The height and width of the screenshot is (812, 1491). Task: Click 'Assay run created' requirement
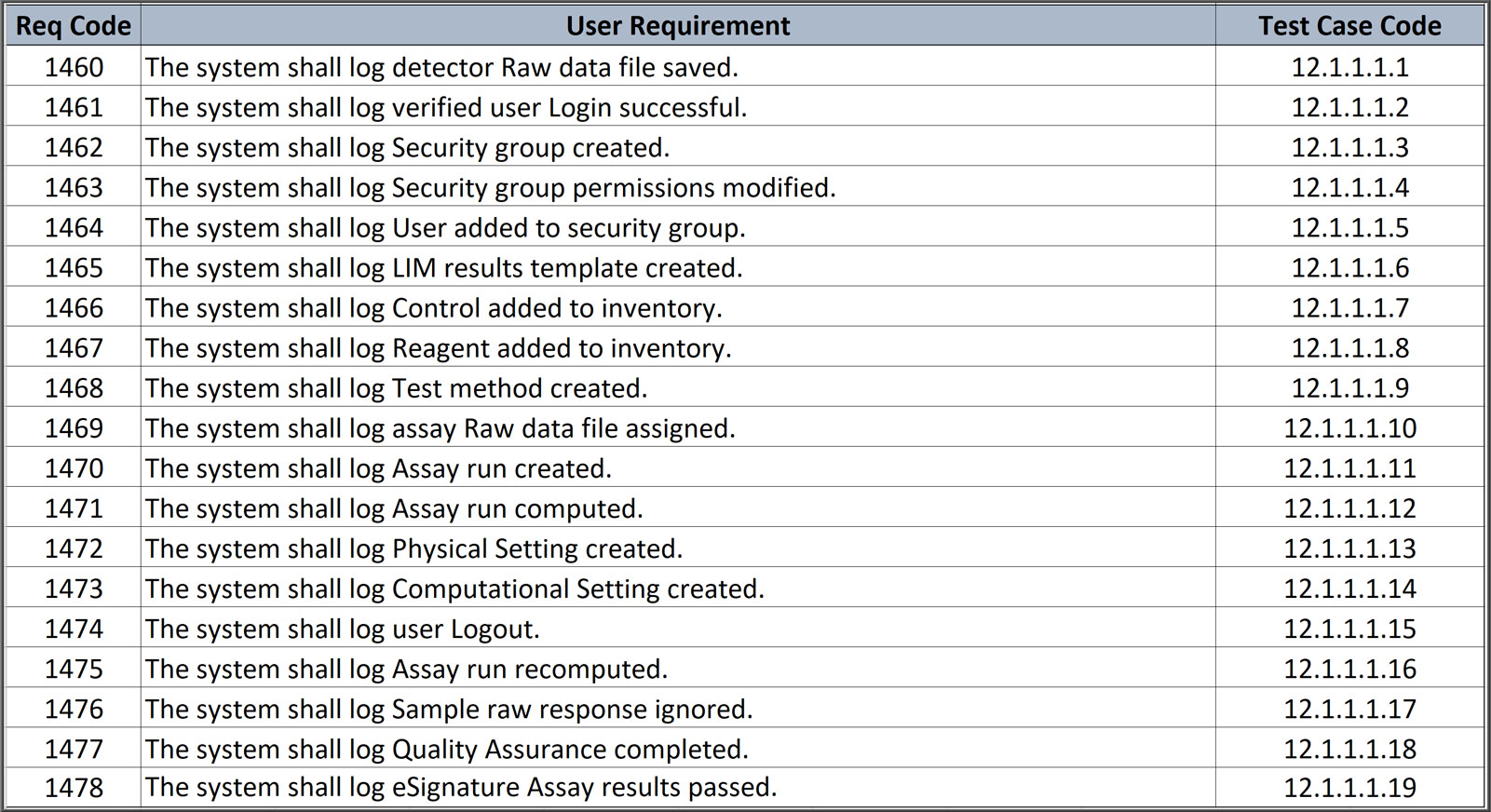point(379,467)
